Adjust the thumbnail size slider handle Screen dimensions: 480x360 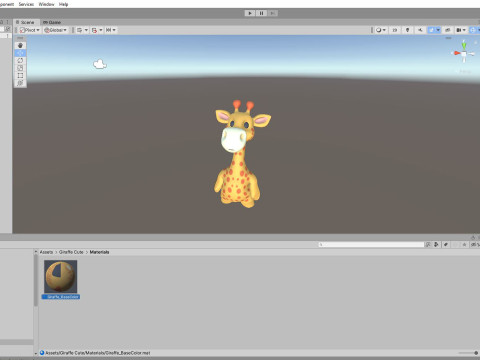point(476,353)
